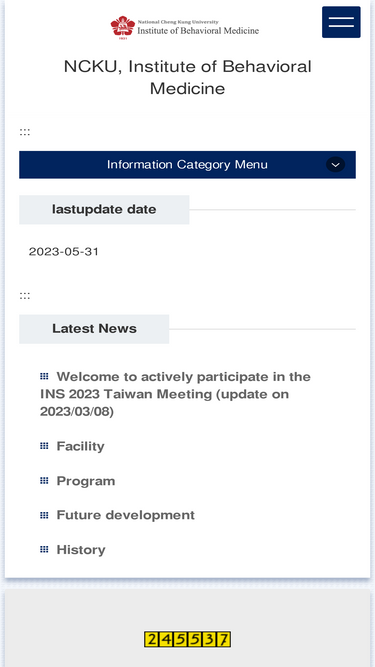
Task: Click the grid bullet beside Program
Action: (x=44, y=480)
